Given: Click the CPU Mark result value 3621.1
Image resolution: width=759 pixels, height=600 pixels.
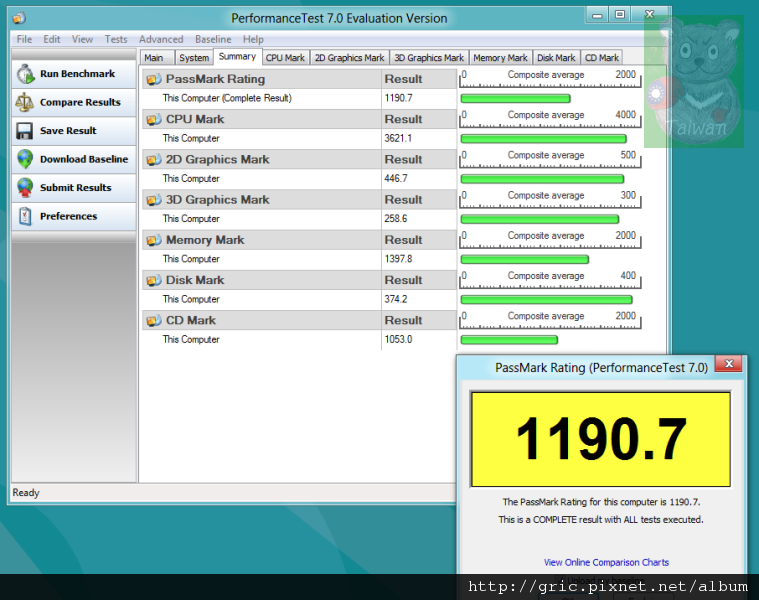Looking at the screenshot, I should pyautogui.click(x=398, y=138).
